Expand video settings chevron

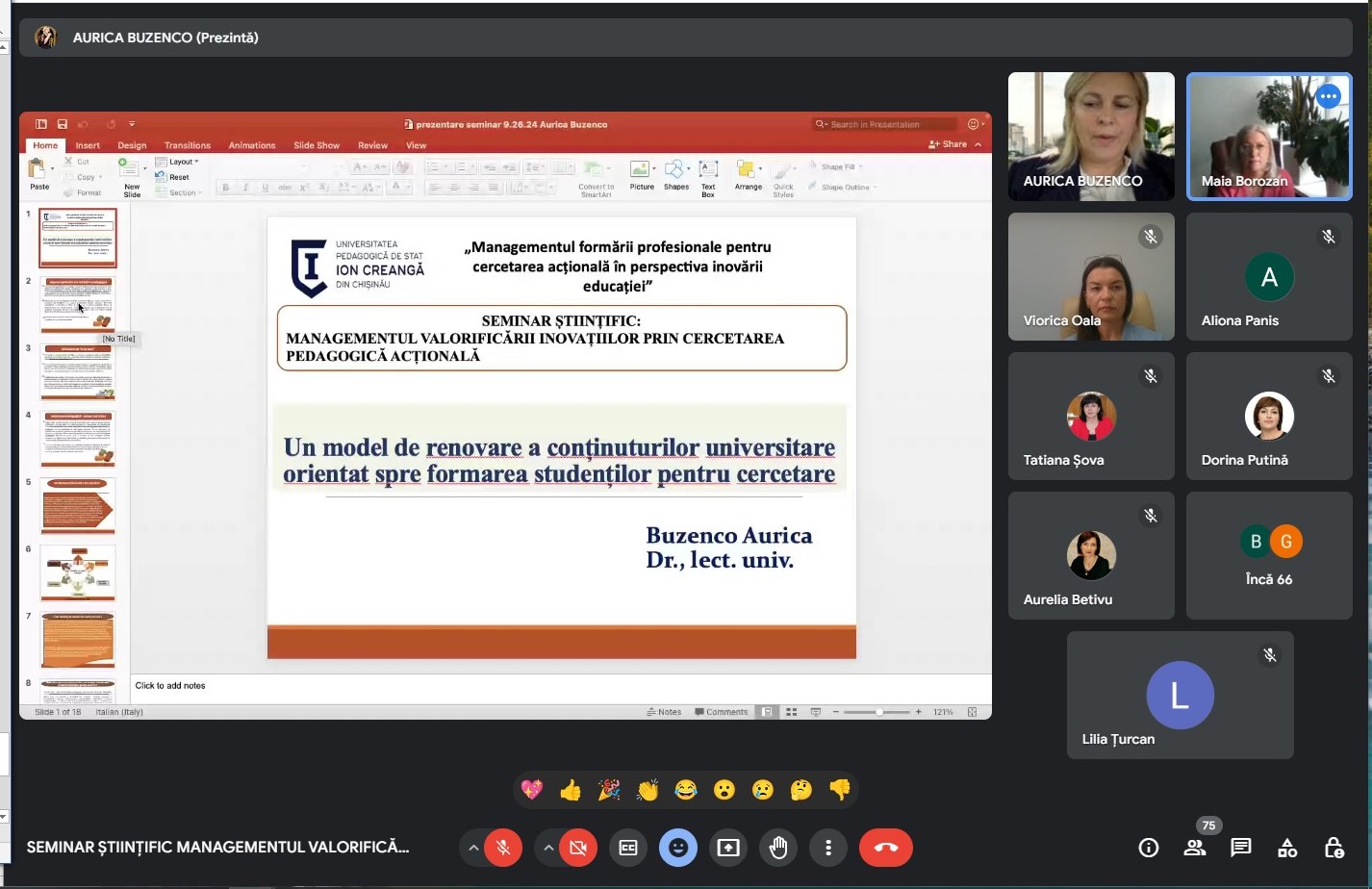548,848
